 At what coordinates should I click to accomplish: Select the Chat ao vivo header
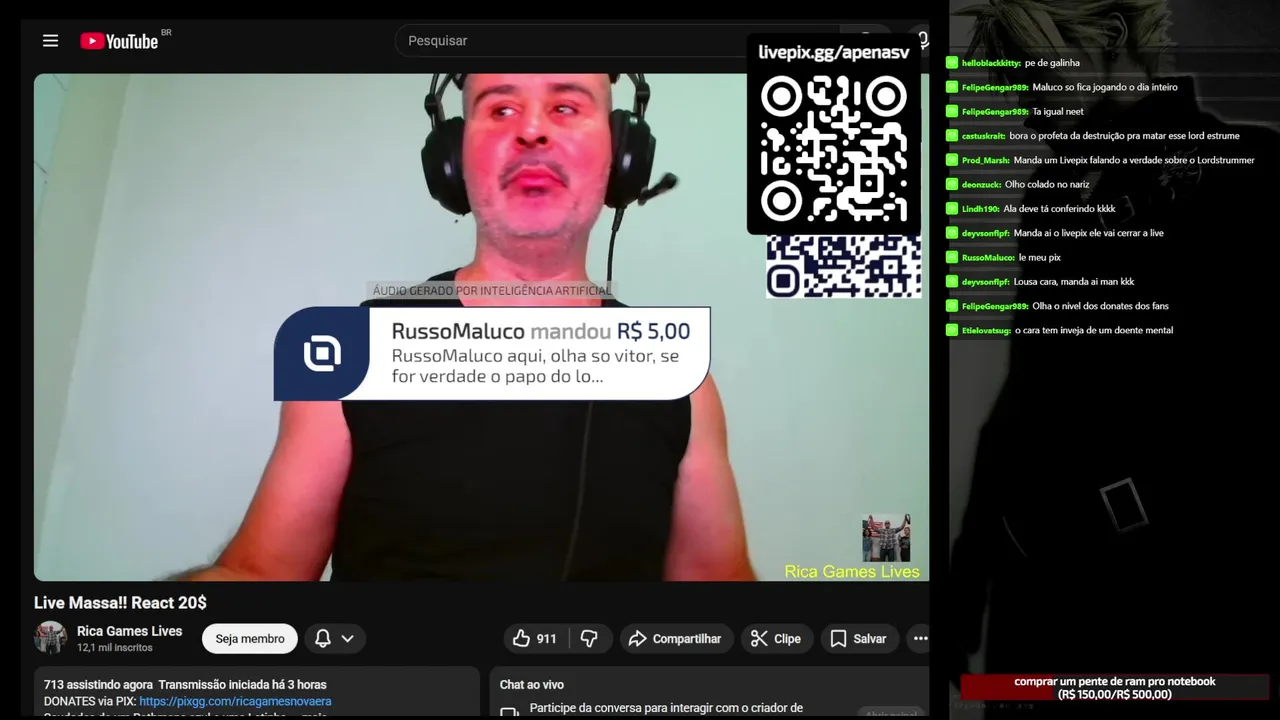tap(532, 685)
